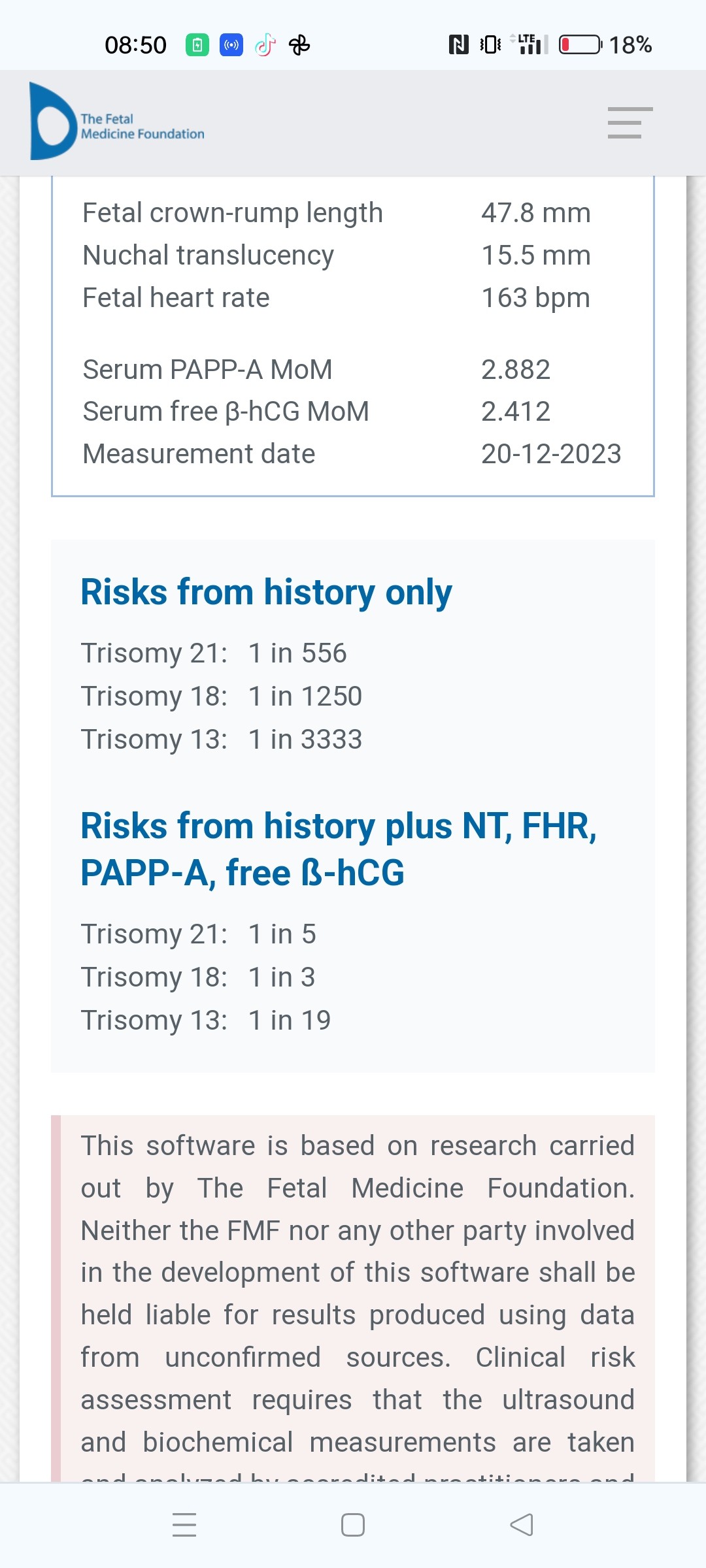Viewport: 706px width, 1568px height.
Task: Open the hamburger navigation menu
Action: pyautogui.click(x=630, y=123)
